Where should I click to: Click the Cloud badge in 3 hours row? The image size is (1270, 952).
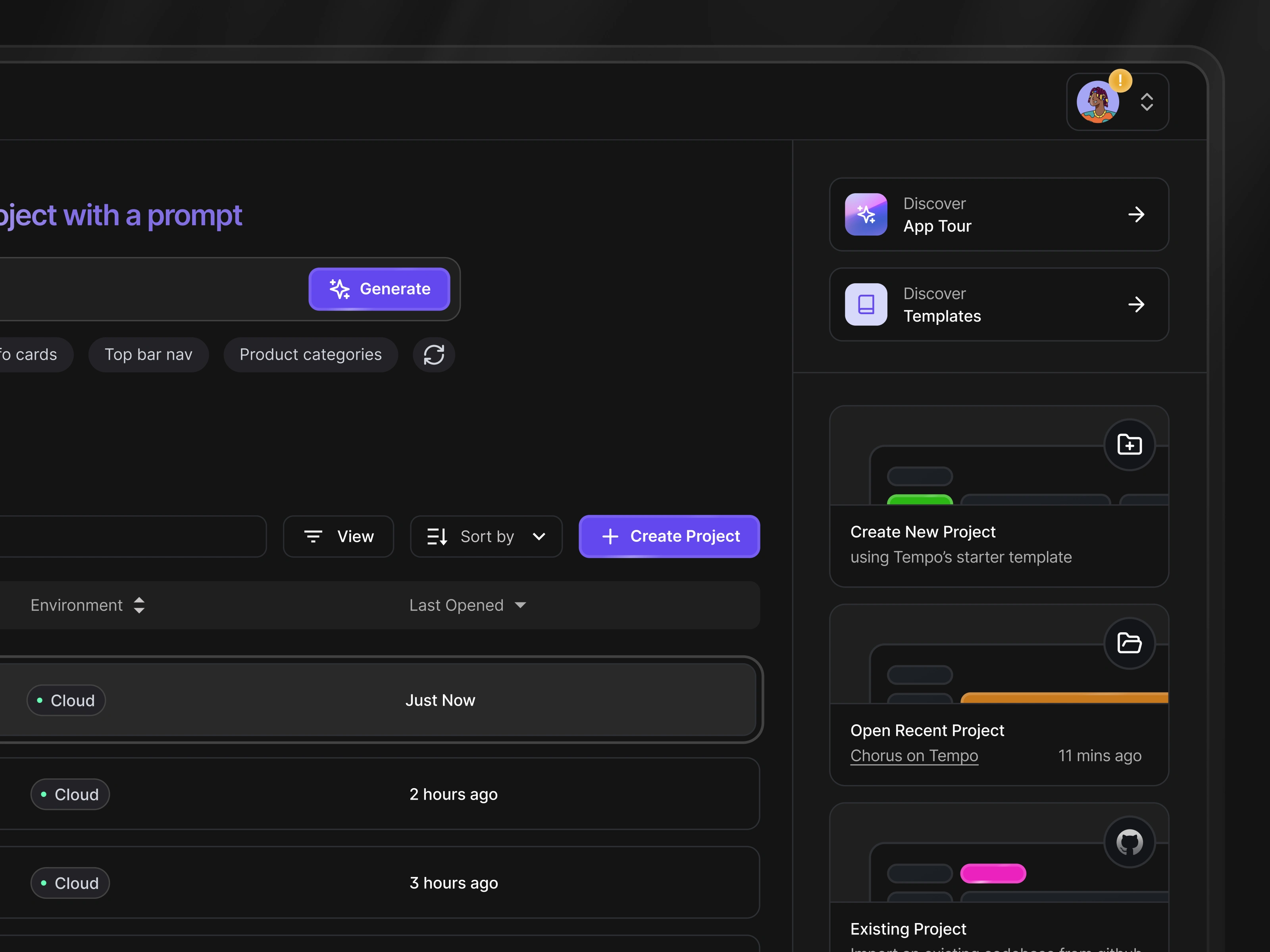[x=70, y=883]
